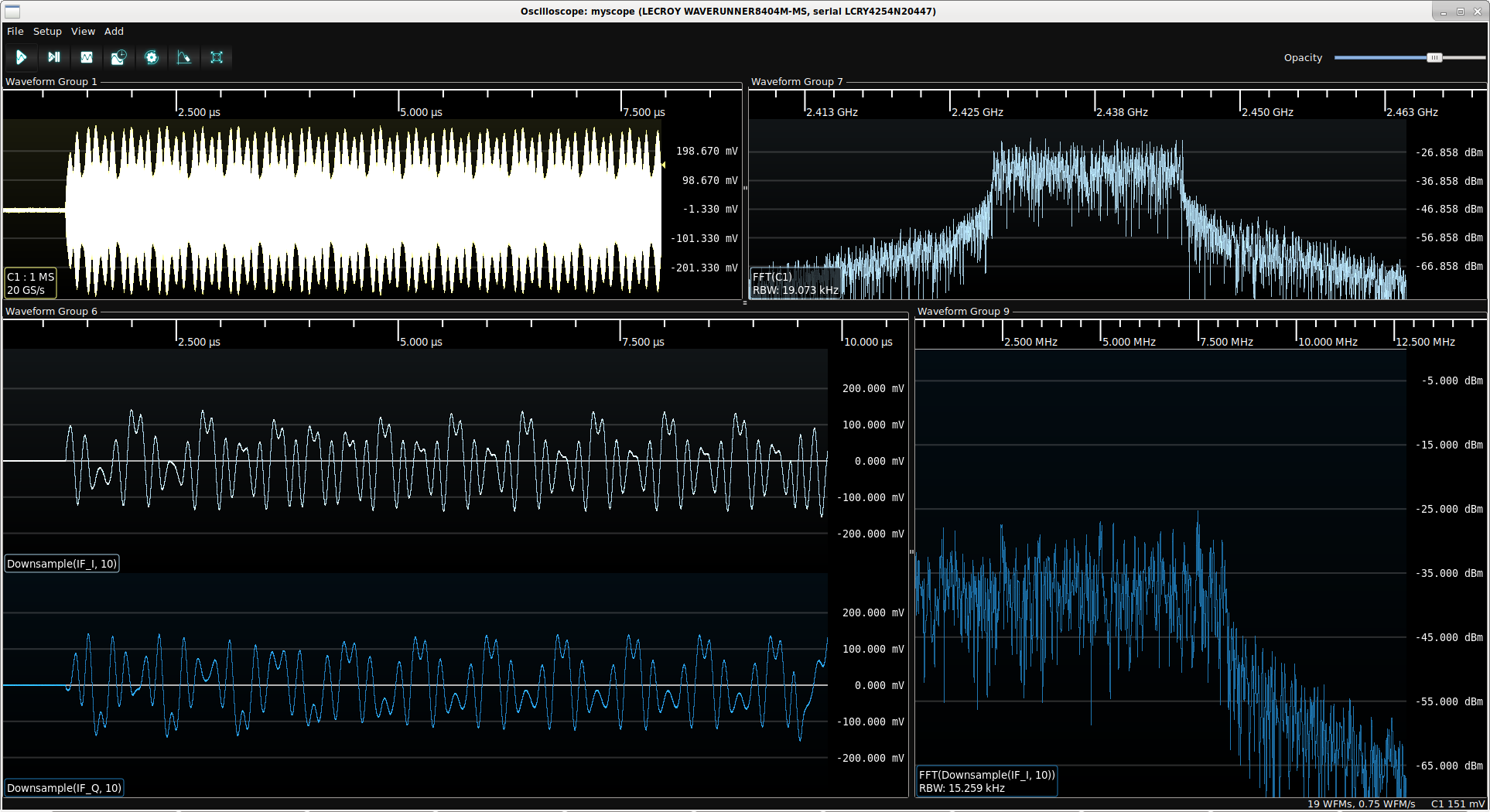
Task: Start continuous waveform acquisition
Action: coord(21,57)
